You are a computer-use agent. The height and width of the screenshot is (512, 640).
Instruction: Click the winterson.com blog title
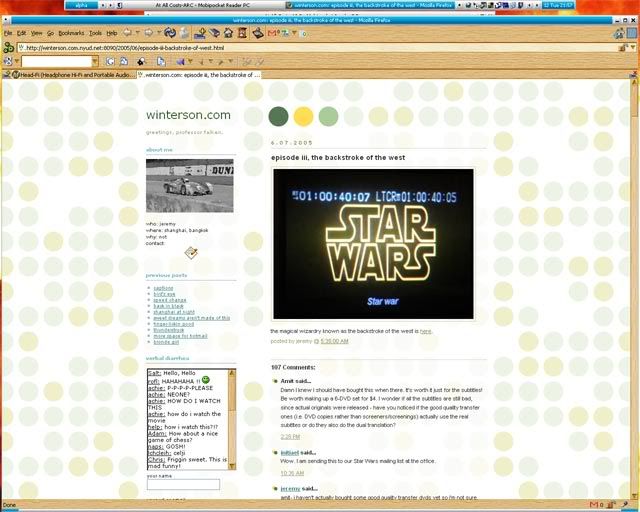coord(188,115)
